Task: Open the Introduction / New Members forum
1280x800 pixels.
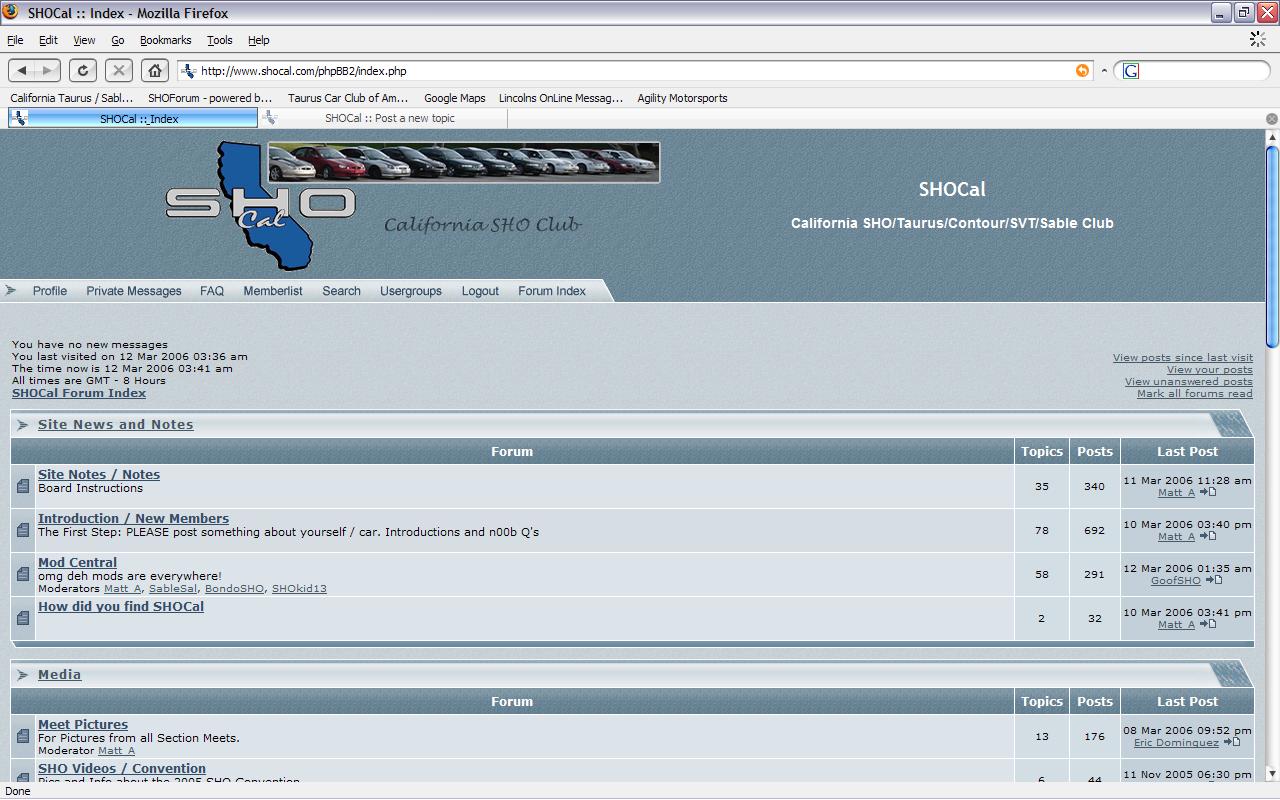Action: point(133,518)
